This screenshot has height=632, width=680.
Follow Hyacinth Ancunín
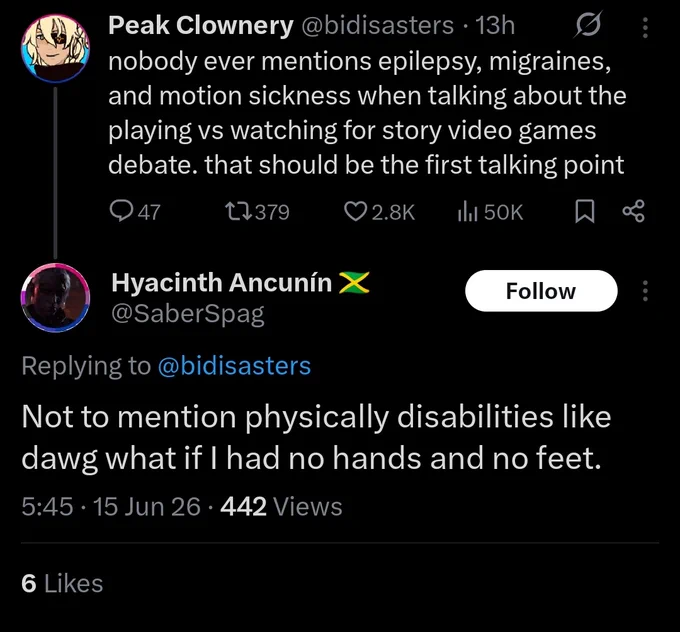(541, 291)
